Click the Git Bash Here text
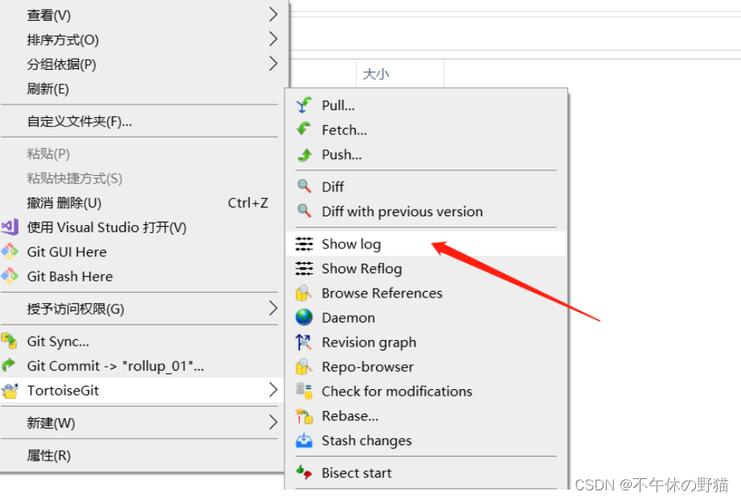 tap(70, 276)
